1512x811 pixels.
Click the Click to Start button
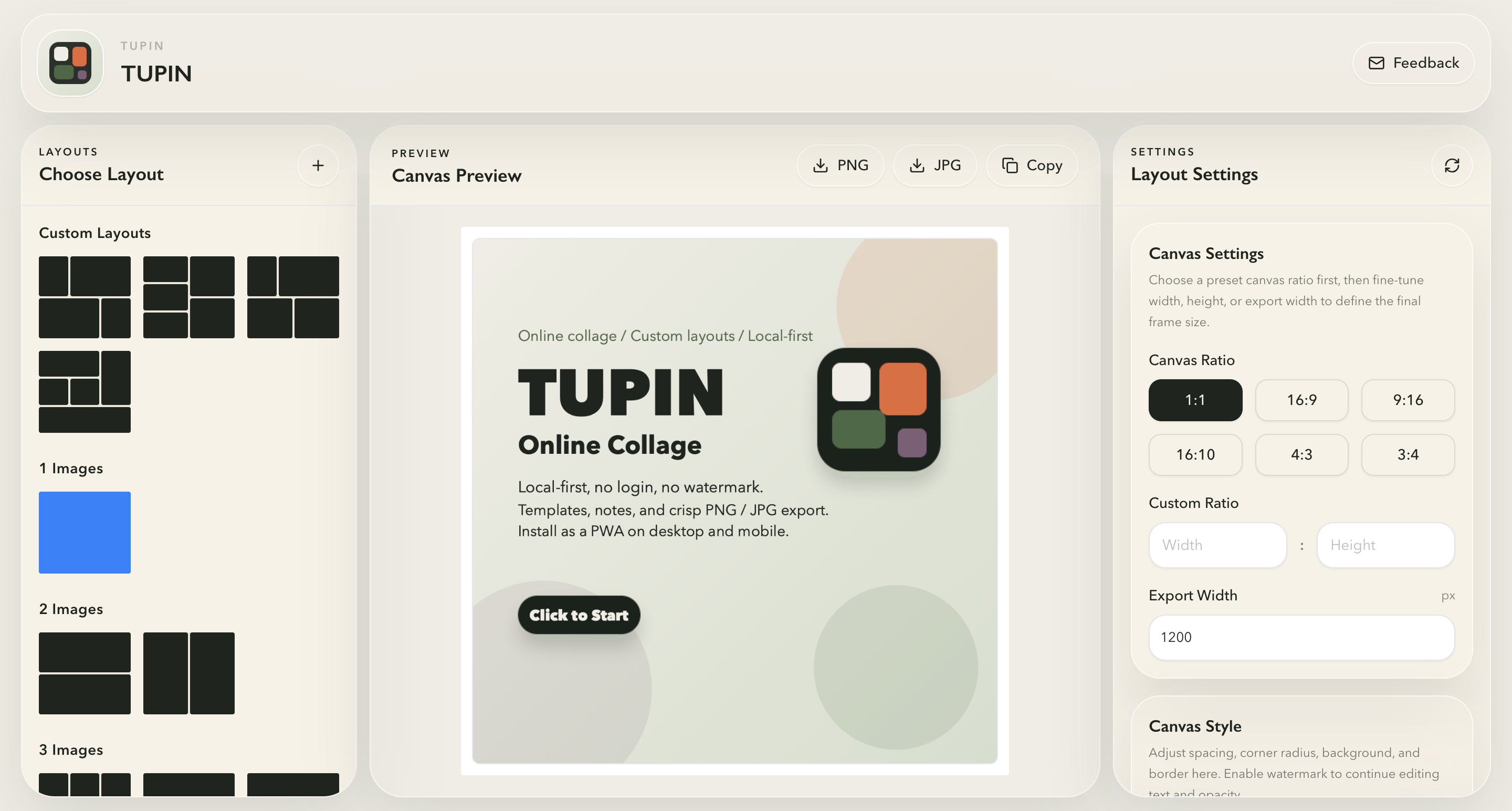pyautogui.click(x=579, y=615)
